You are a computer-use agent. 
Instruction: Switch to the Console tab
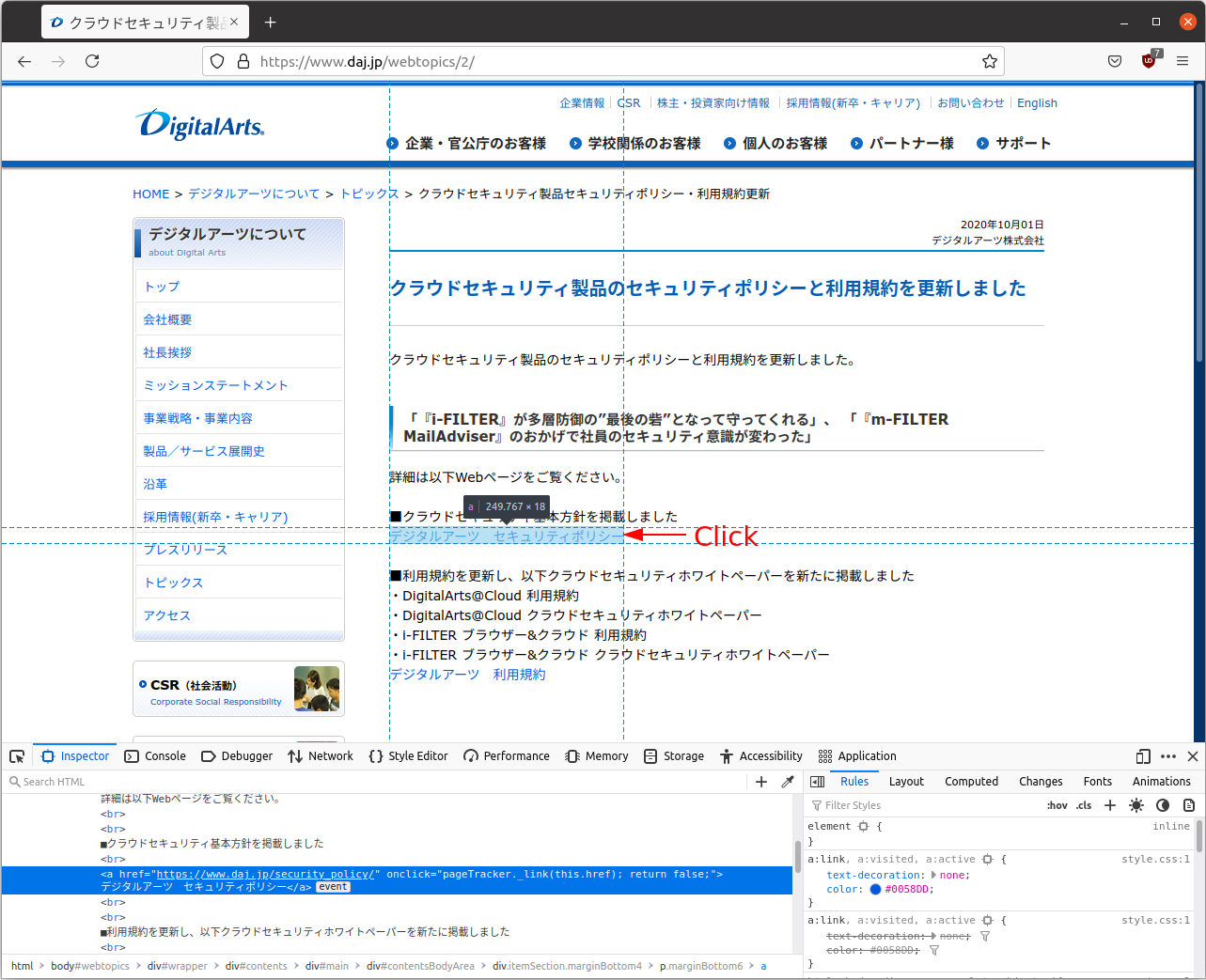click(x=156, y=755)
